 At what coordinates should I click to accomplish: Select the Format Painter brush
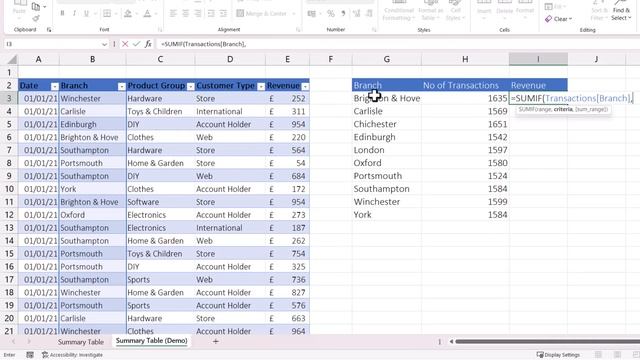pos(36,18)
